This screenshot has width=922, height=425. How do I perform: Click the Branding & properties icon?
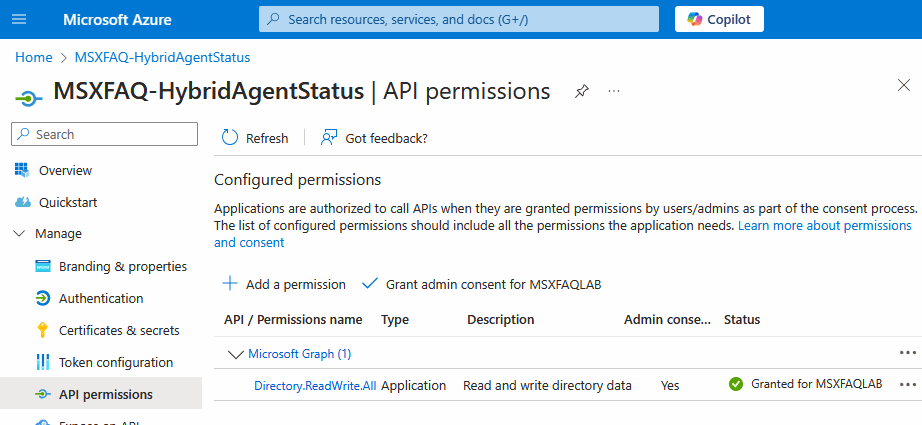[43, 266]
